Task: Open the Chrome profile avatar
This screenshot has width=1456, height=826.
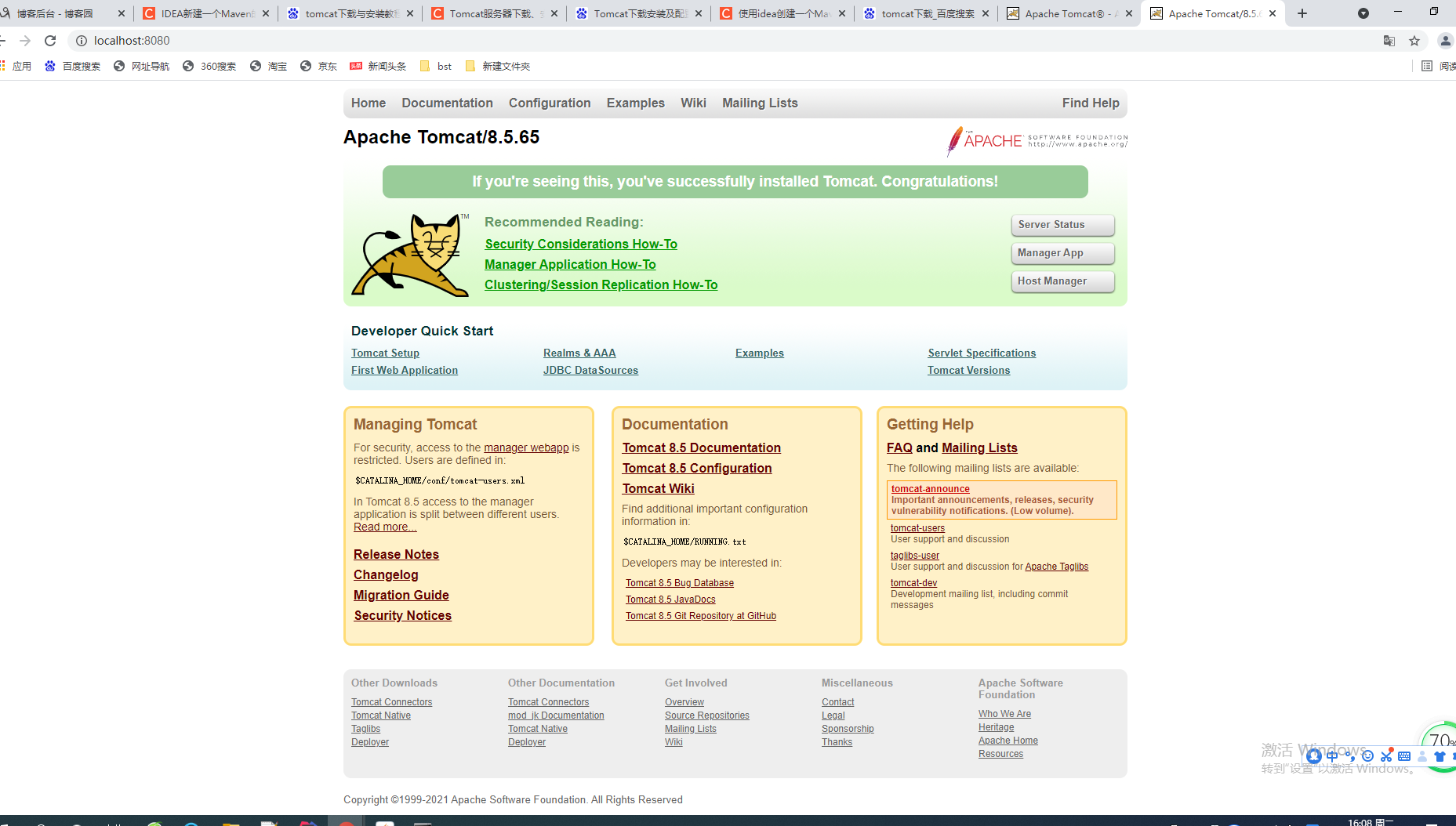Action: [x=1446, y=41]
